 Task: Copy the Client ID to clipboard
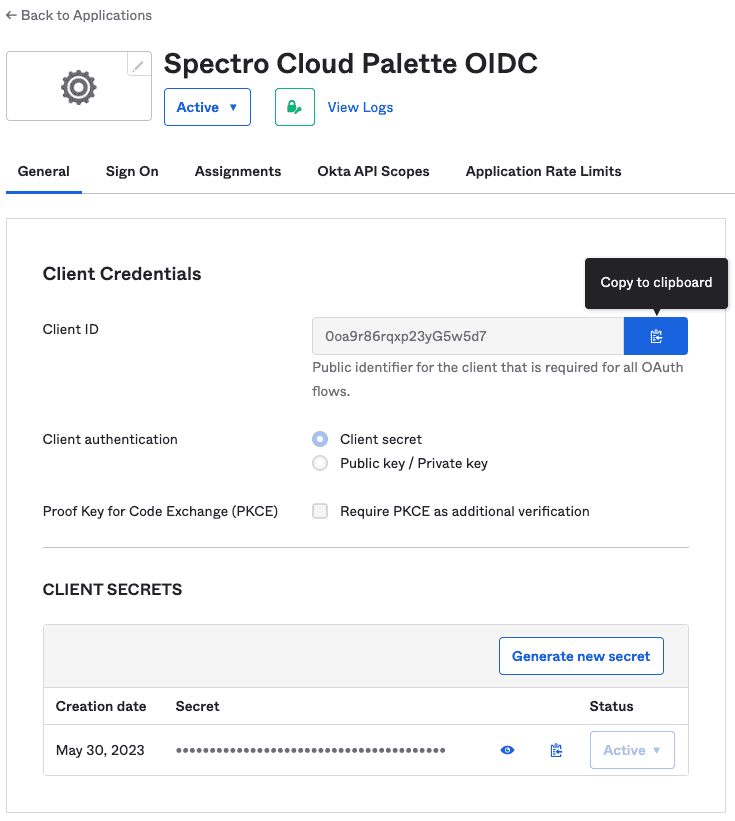click(655, 336)
